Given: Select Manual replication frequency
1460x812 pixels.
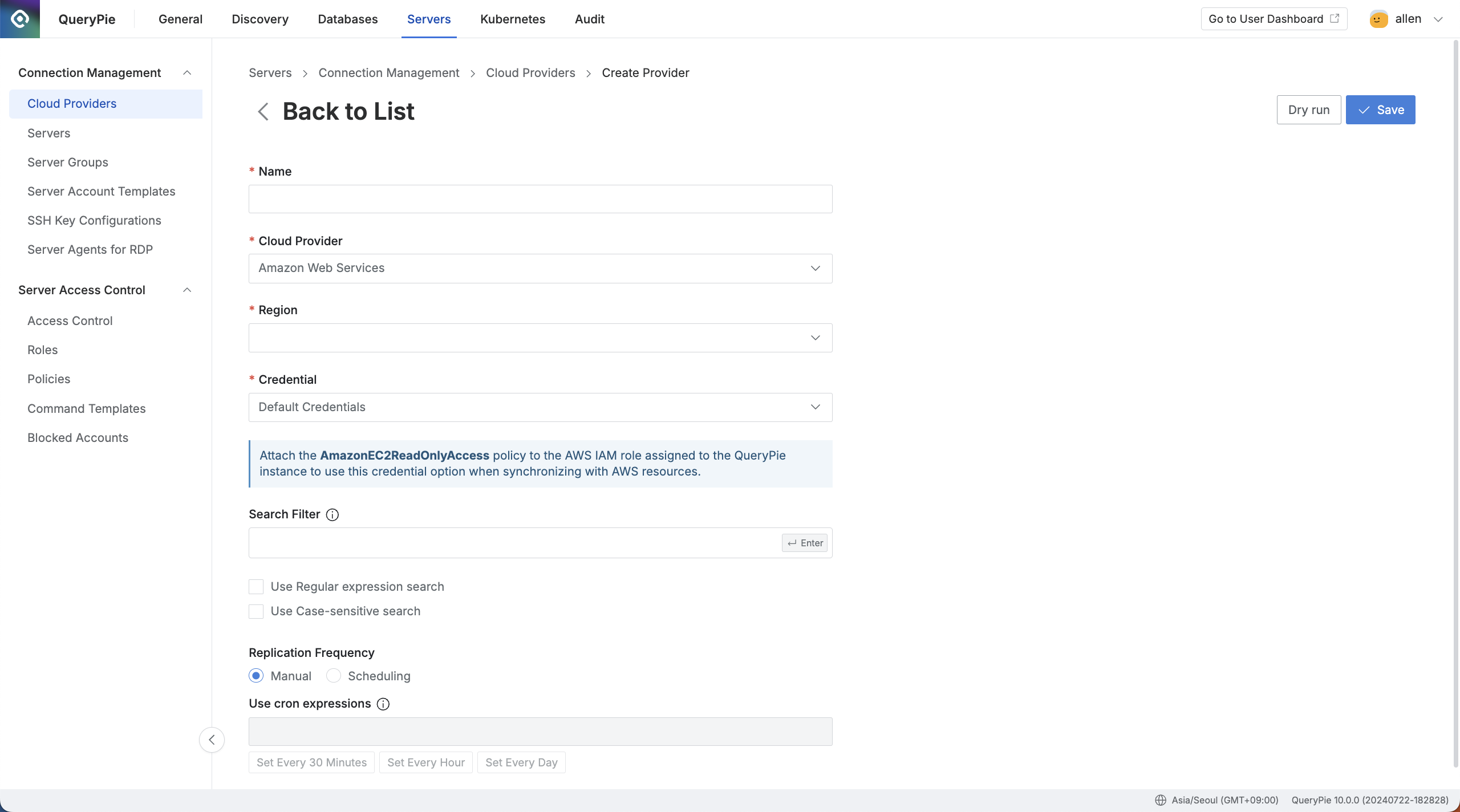Looking at the screenshot, I should tap(256, 676).
